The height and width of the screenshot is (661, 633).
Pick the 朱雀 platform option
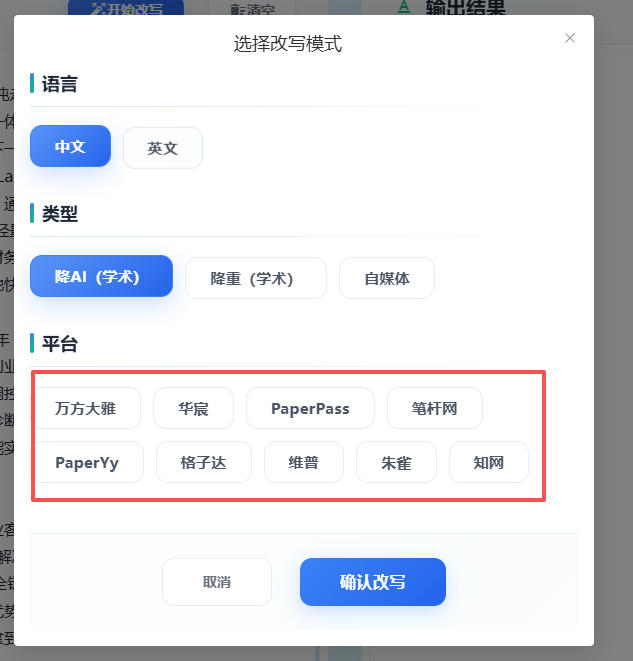396,463
